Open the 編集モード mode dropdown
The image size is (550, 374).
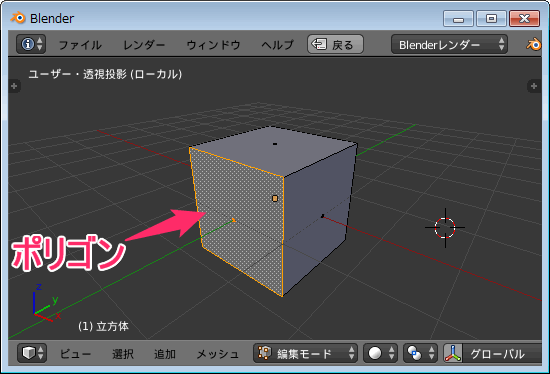[x=305, y=353]
